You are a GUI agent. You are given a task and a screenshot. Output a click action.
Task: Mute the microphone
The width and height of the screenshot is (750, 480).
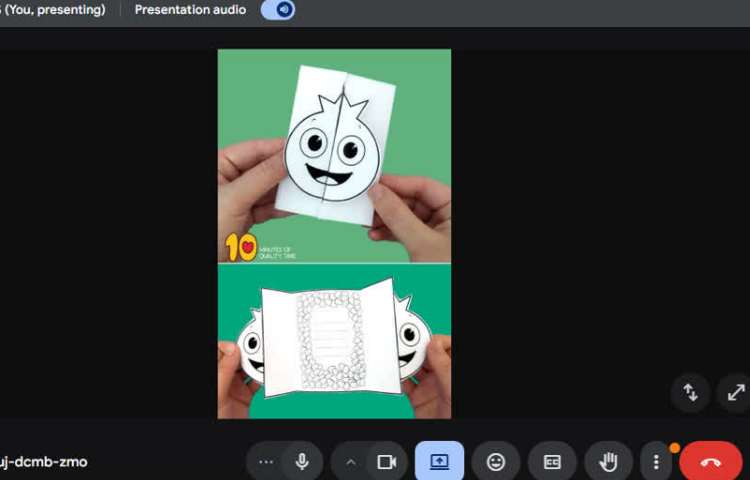[301, 462]
